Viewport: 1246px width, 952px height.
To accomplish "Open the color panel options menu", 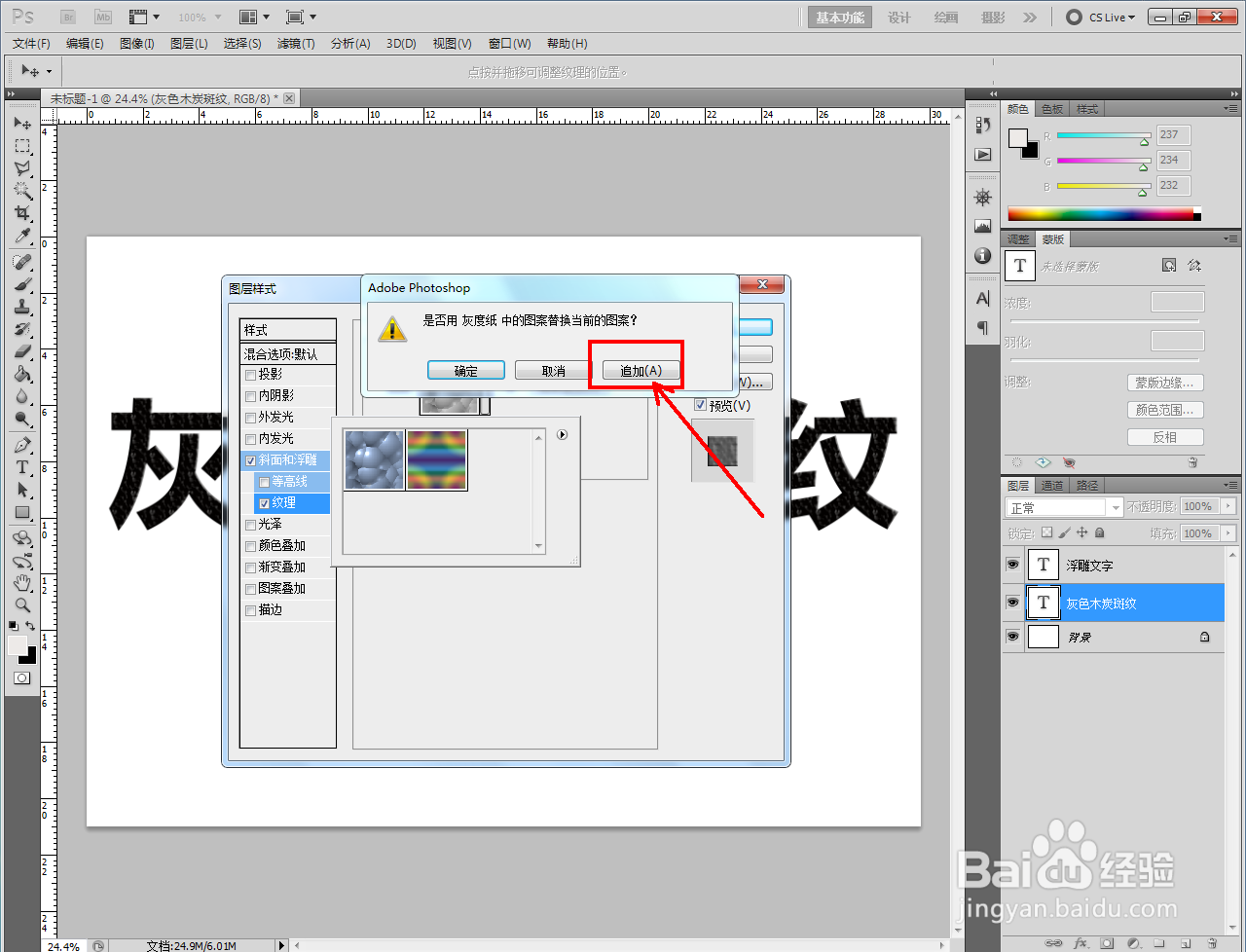I will click(x=1231, y=108).
